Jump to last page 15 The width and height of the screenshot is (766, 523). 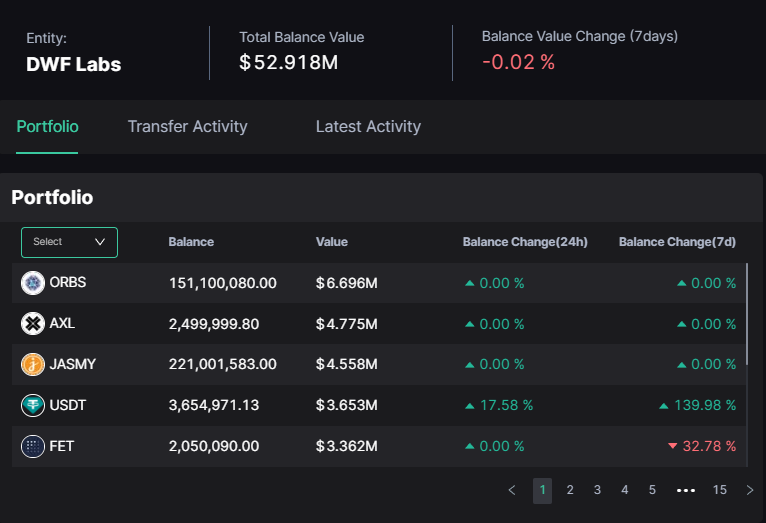720,490
